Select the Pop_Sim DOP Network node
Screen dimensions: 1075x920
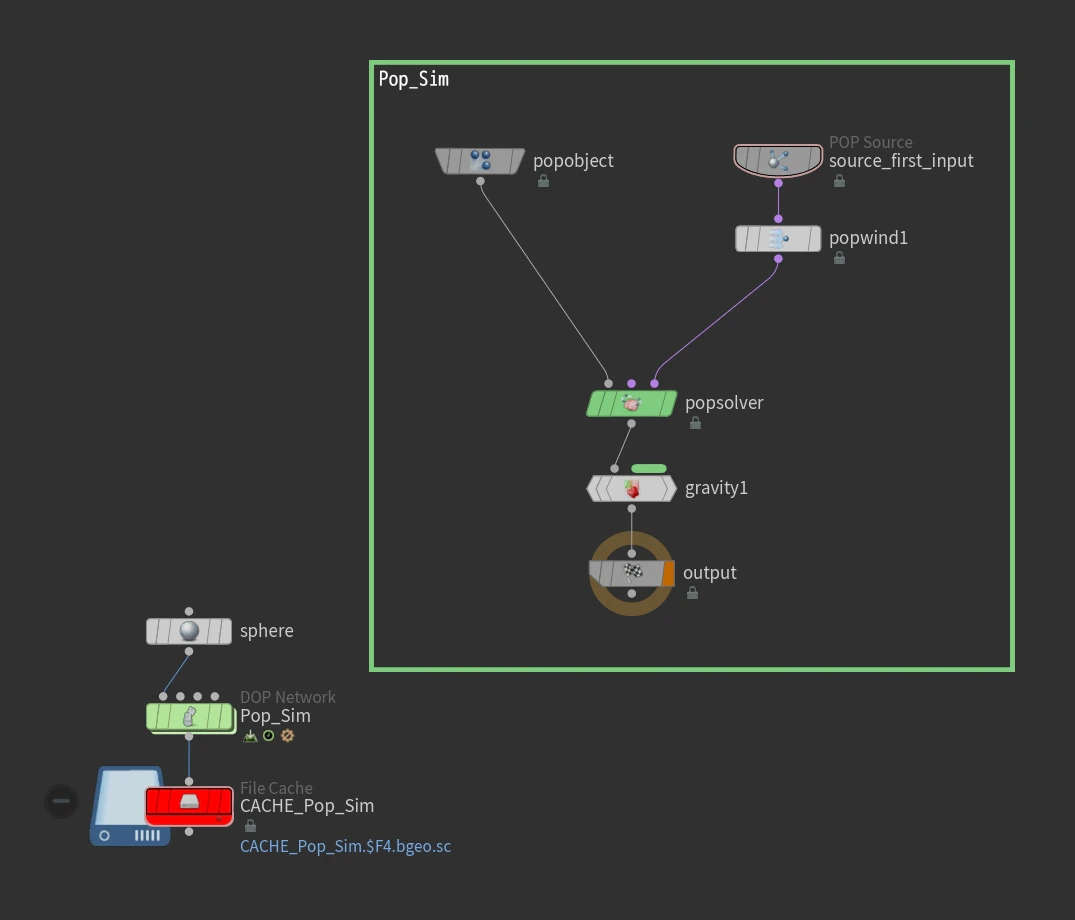[191, 717]
